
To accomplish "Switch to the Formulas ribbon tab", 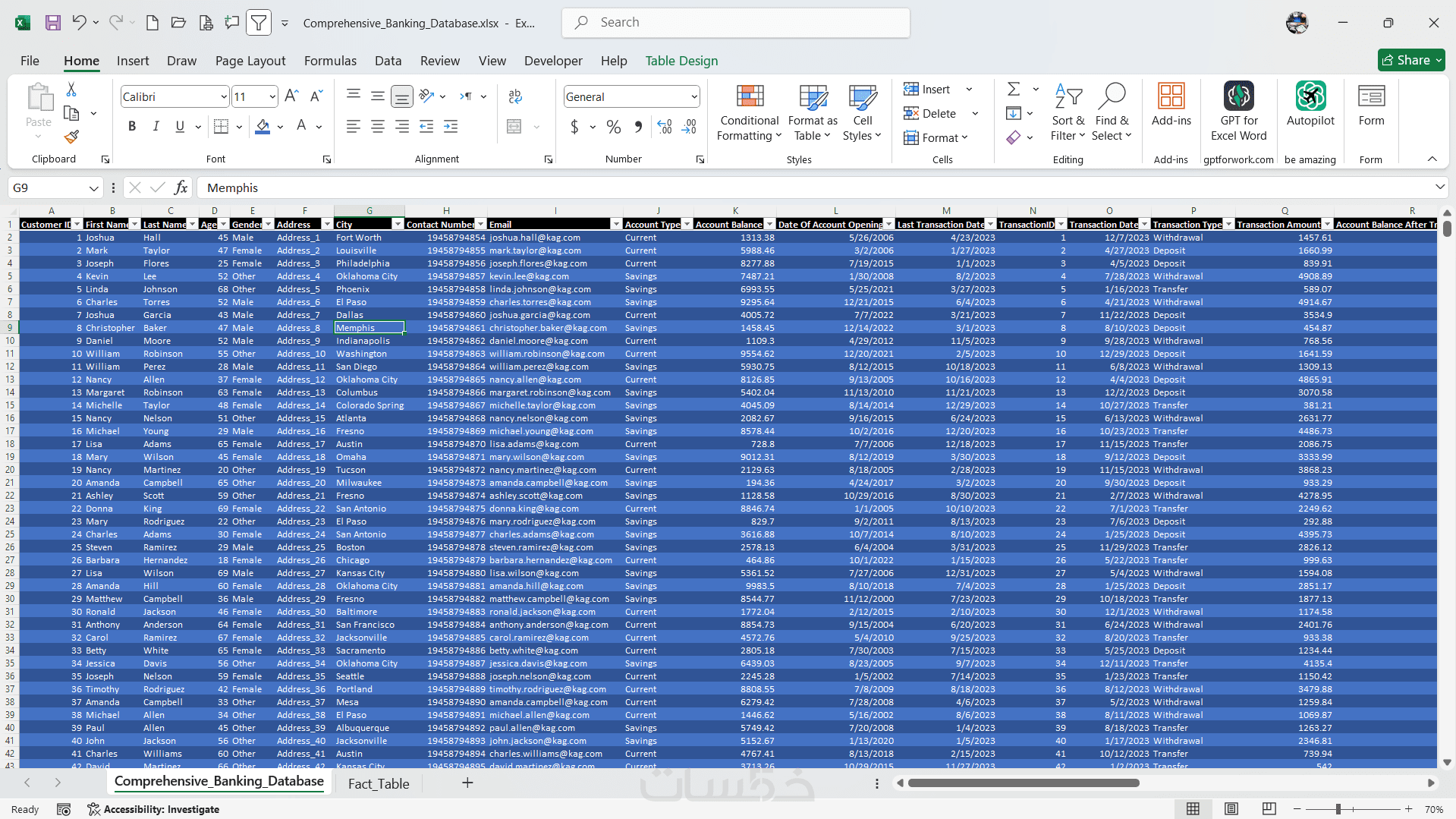I will click(x=330, y=61).
